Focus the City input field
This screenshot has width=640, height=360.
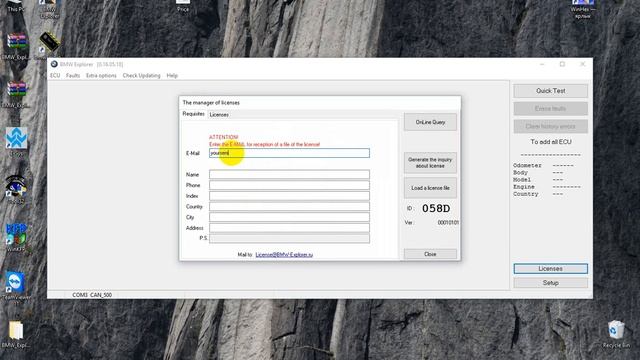point(289,217)
